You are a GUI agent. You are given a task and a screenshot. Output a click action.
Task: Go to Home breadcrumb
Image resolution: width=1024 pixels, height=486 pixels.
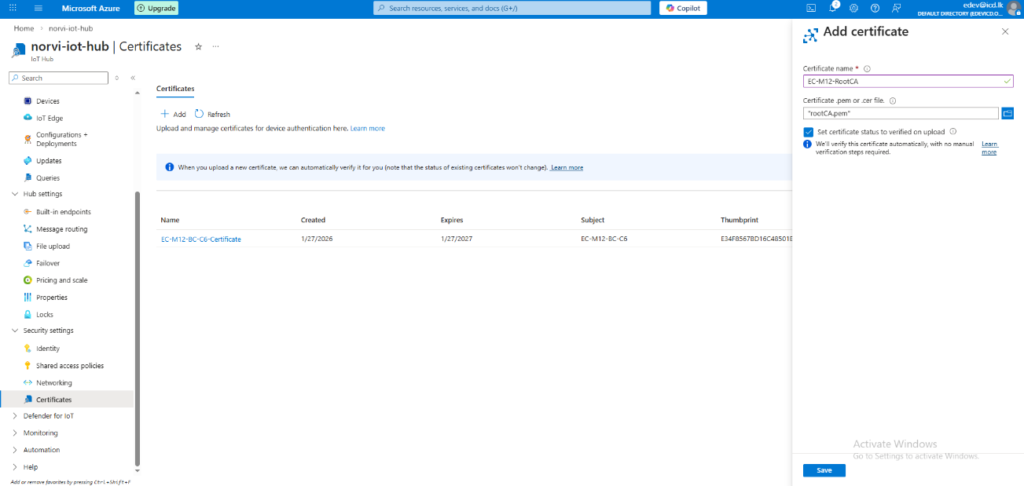click(24, 29)
